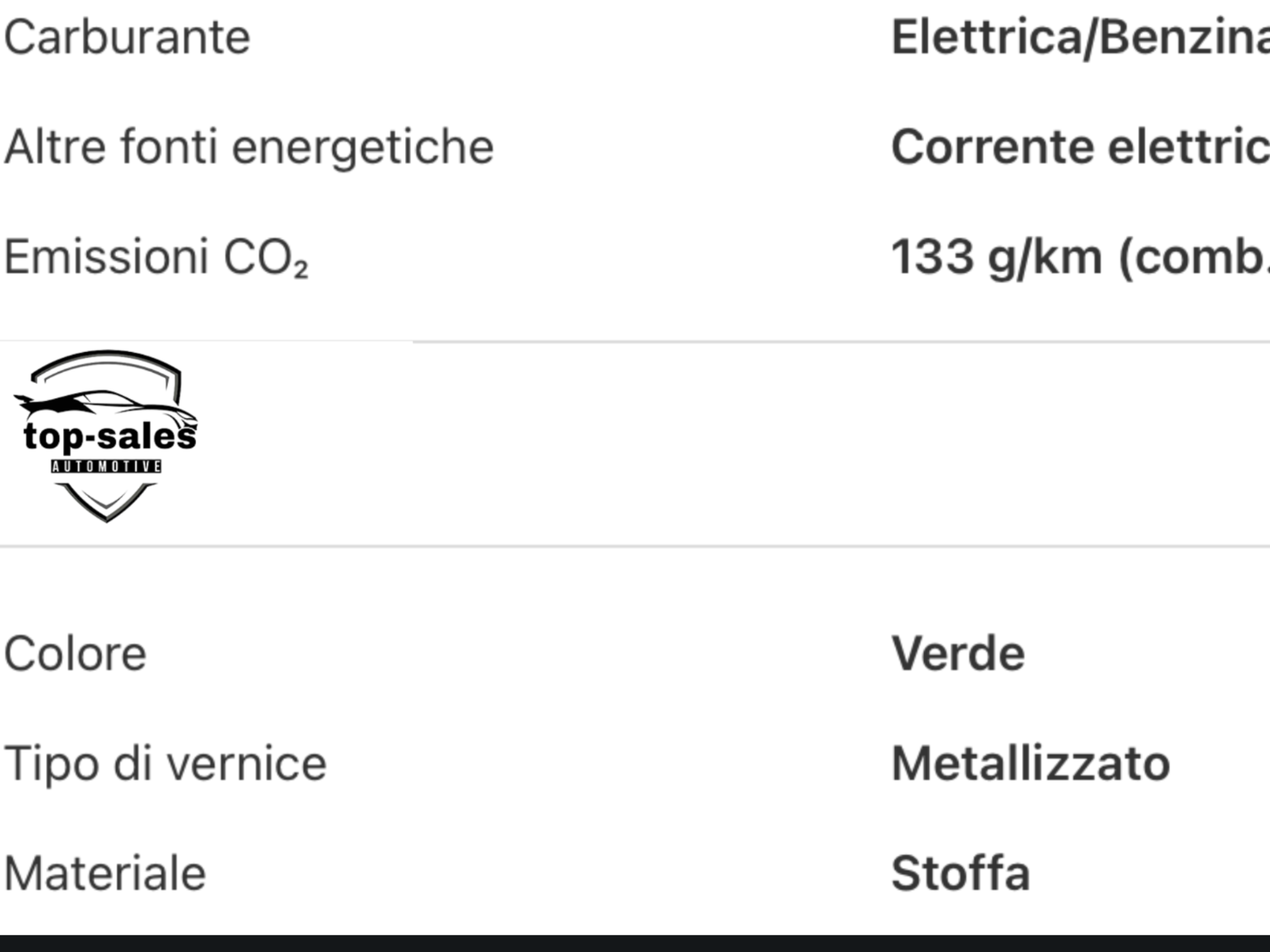This screenshot has width=1270, height=952.
Task: Click the divider line below the dealer logo
Action: pyautogui.click(x=635, y=547)
